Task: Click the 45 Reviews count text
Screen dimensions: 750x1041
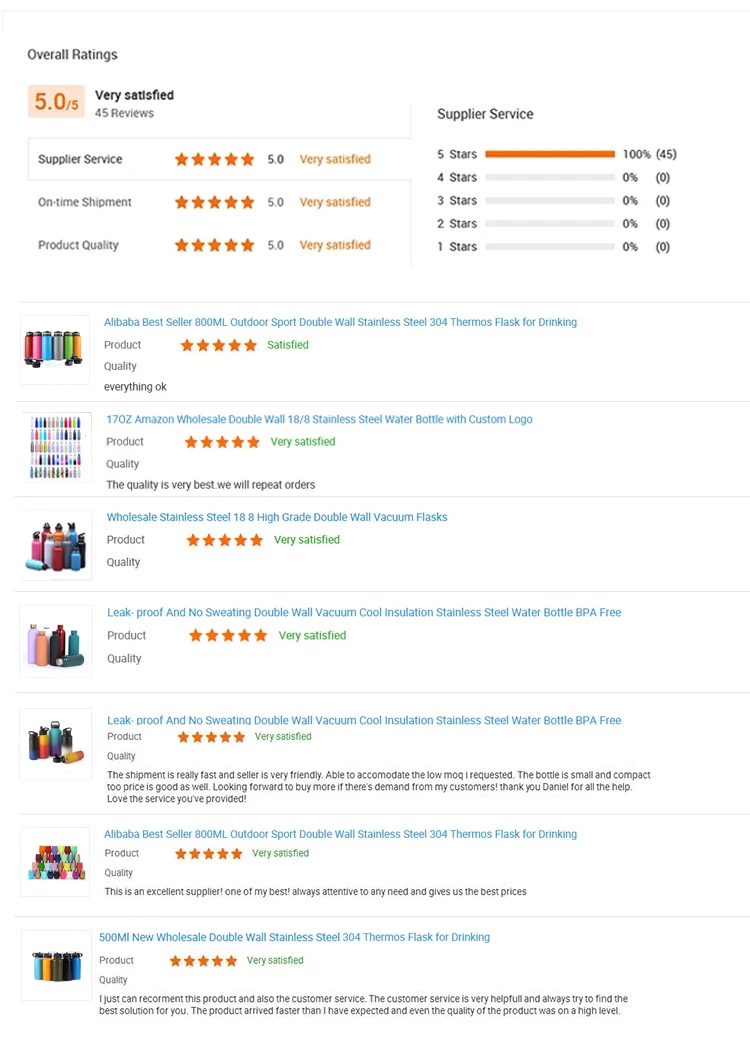Action: [124, 113]
